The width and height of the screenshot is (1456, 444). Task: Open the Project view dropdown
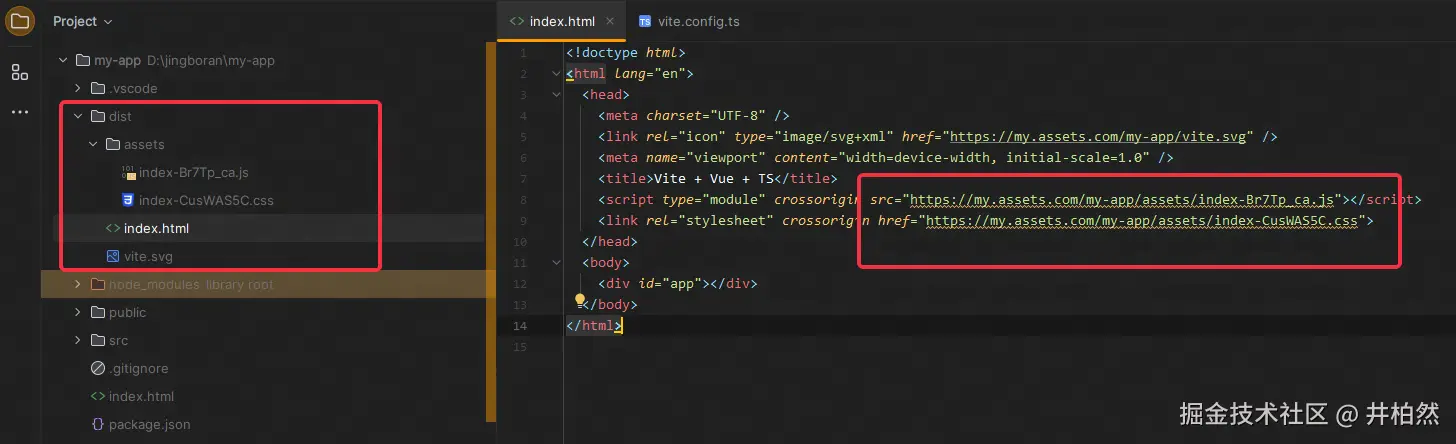82,21
